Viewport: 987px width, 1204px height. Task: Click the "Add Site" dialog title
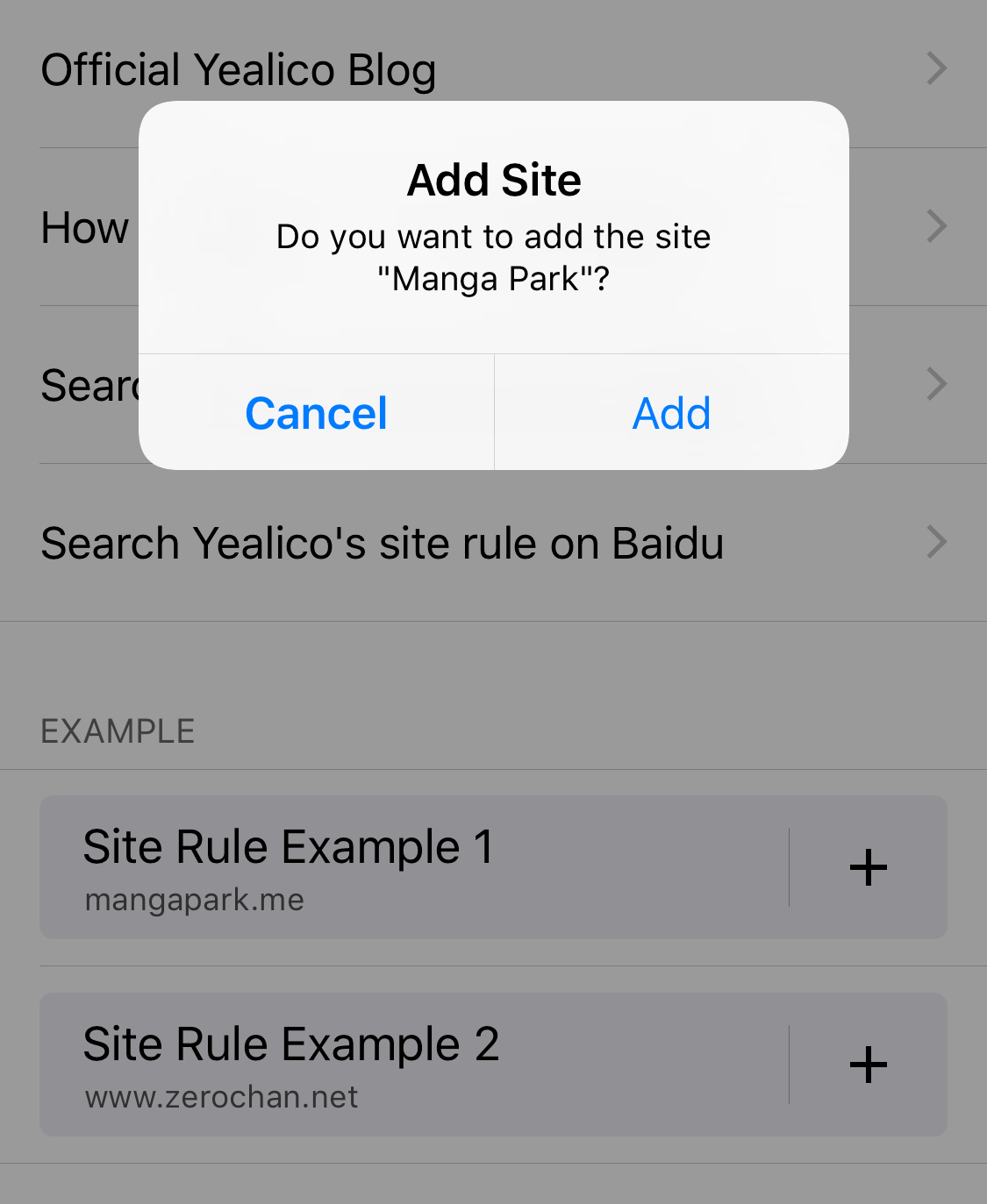(x=494, y=181)
